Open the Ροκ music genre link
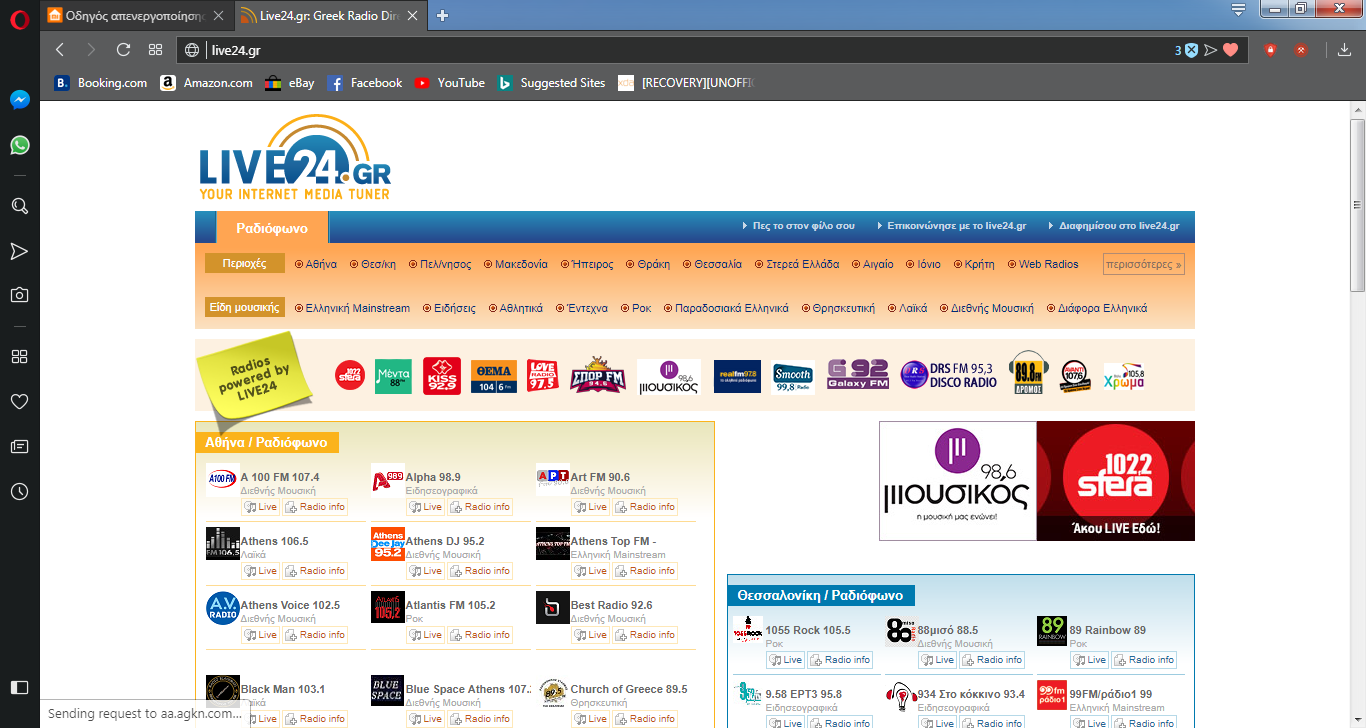 pos(641,308)
